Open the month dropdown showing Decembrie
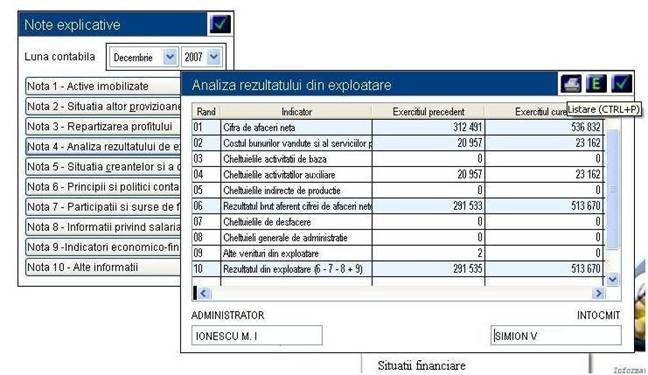This screenshot has width=648, height=375. [x=170, y=57]
